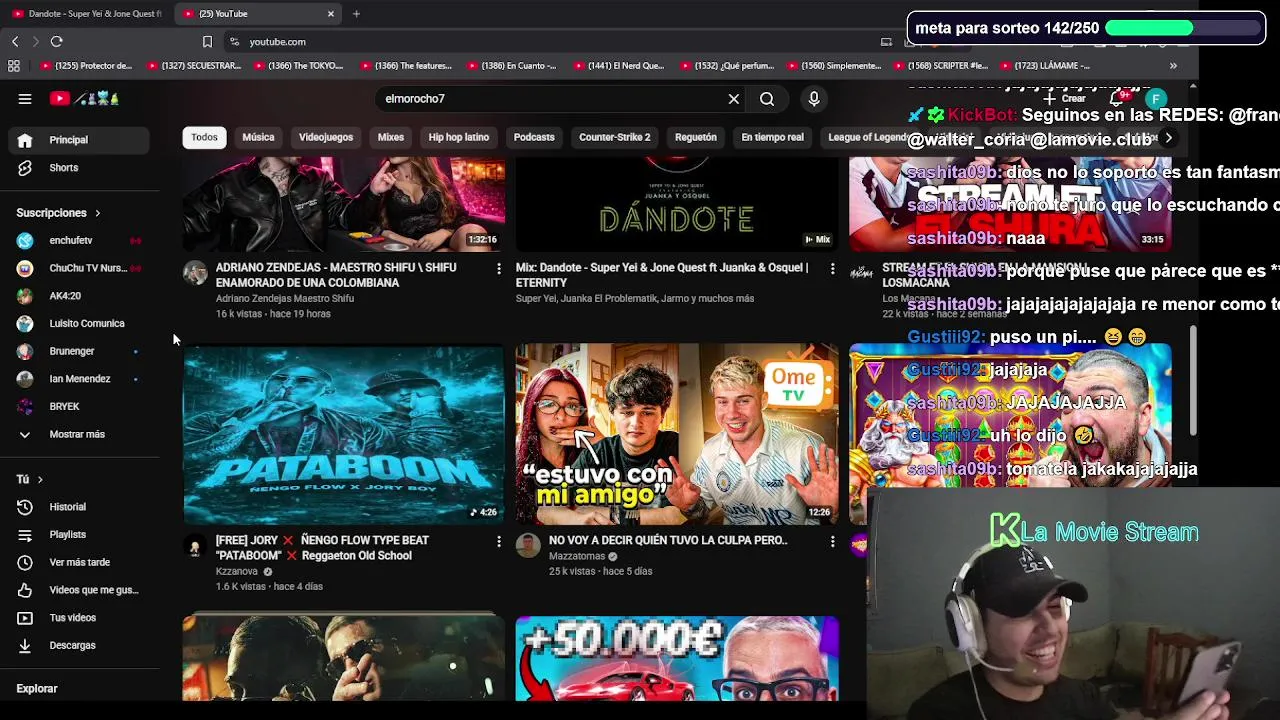Click the youtube.com address bar

550,42
